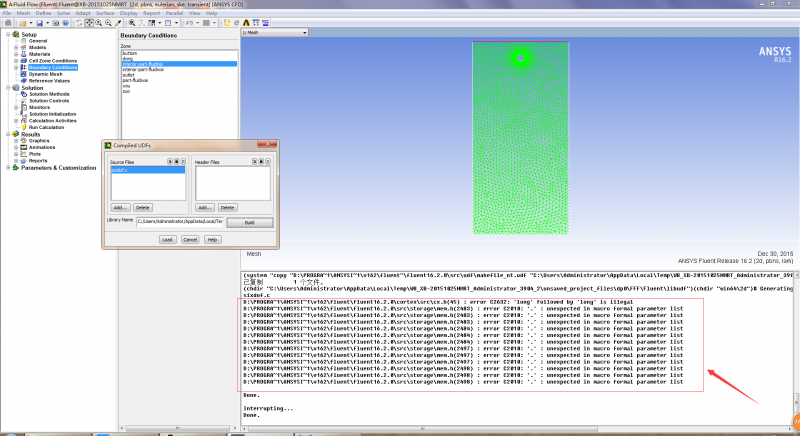Collapse the Setup tree section
This screenshot has width=800, height=436.
tap(10, 34)
